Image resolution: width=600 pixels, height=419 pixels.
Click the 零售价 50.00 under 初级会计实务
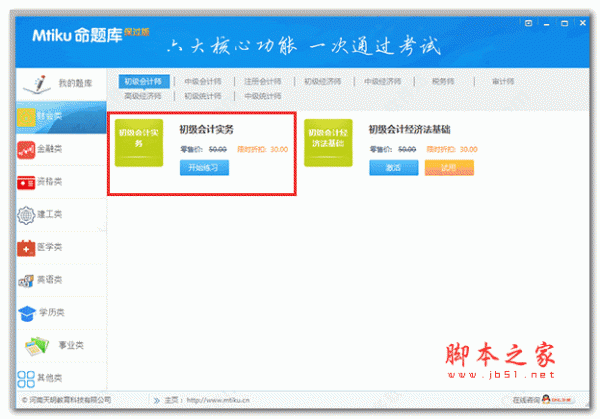[203, 149]
